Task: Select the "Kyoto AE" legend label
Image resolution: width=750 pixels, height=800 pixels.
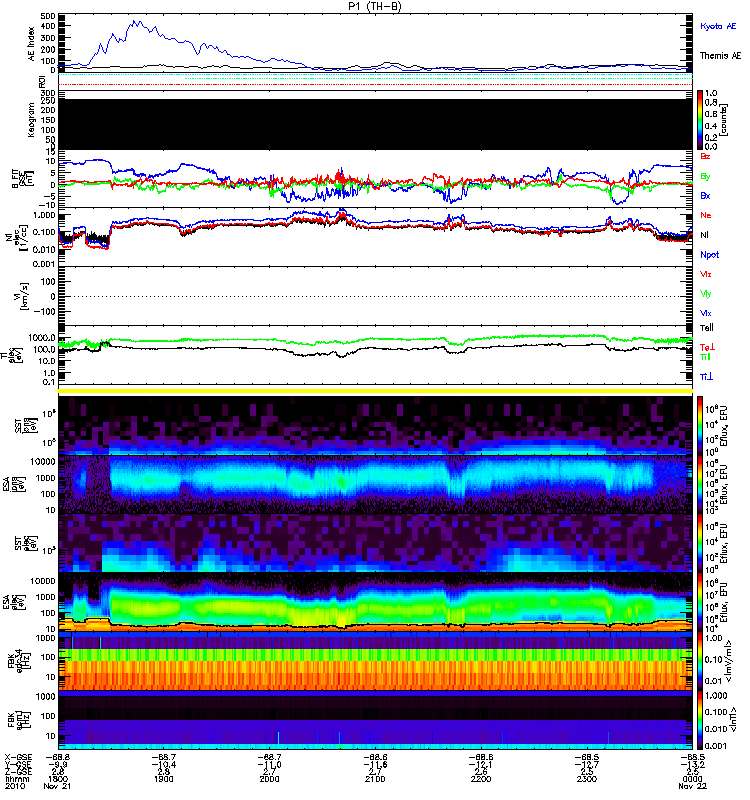Action: tap(718, 26)
